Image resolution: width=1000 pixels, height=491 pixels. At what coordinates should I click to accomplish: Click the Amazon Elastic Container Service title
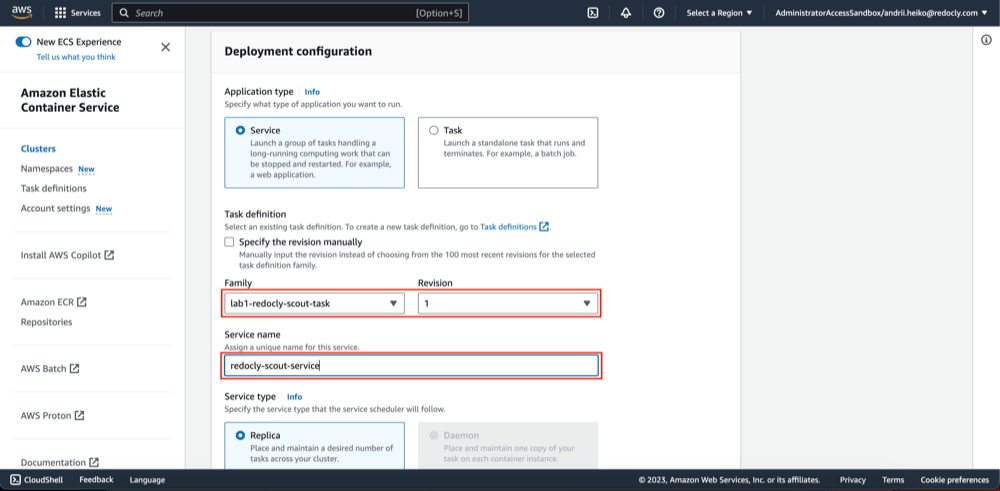pyautogui.click(x=70, y=100)
